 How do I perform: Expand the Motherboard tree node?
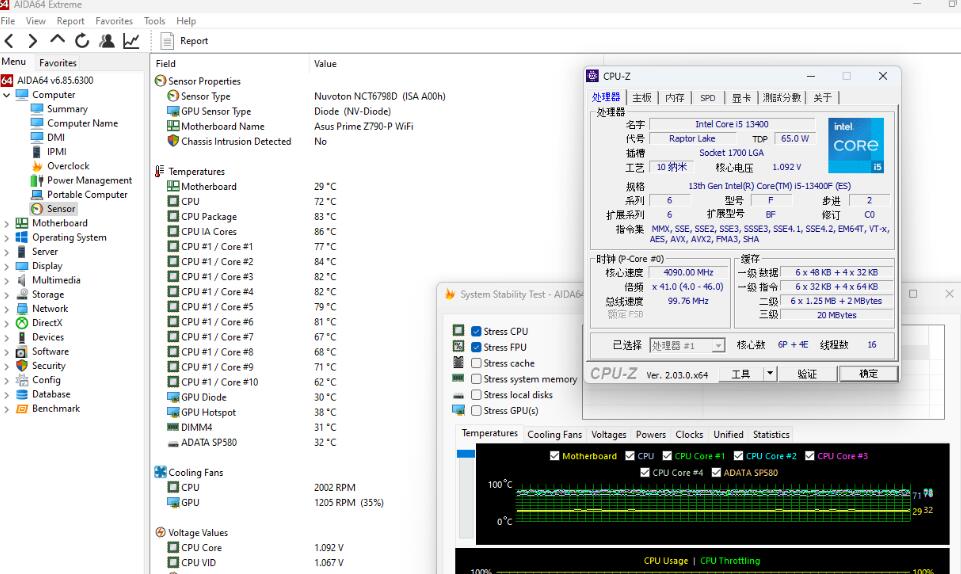(7, 224)
